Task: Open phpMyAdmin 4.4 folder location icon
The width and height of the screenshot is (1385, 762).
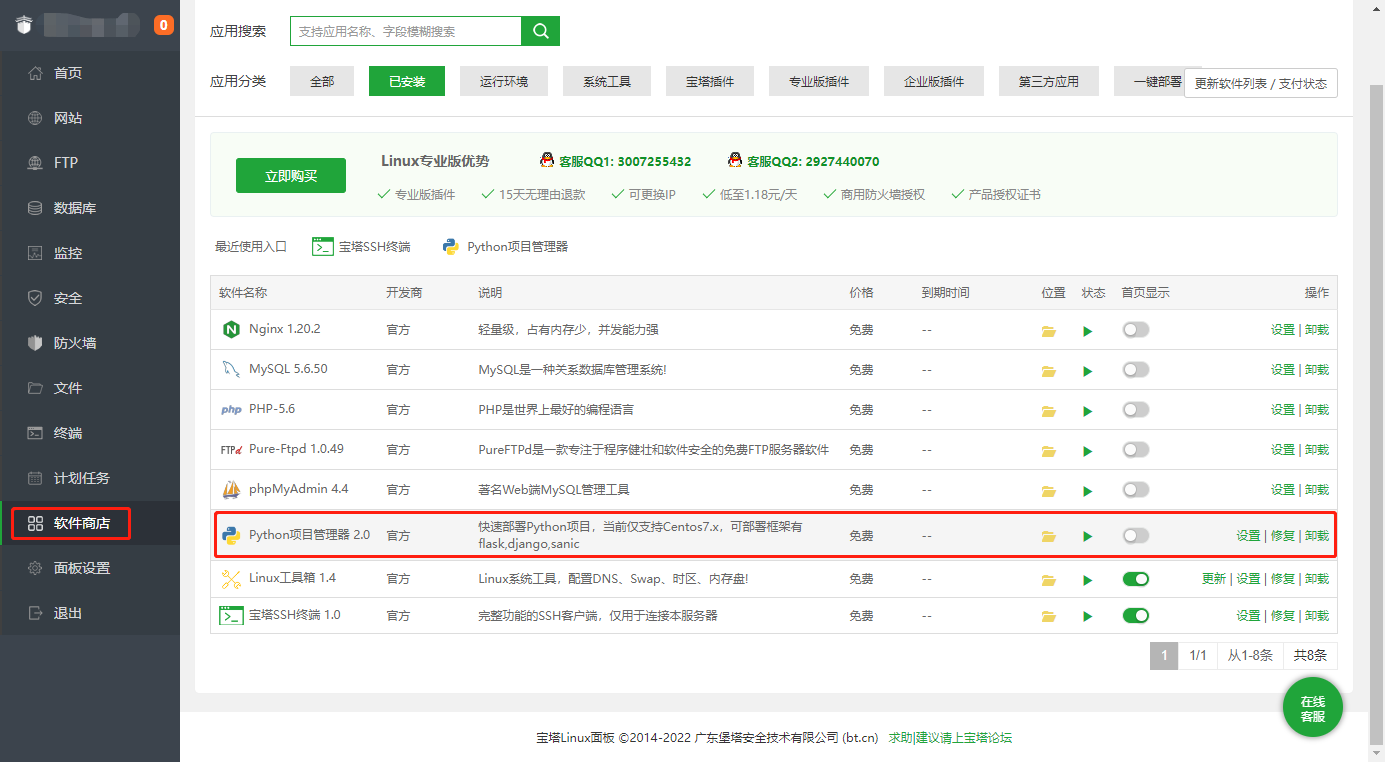Action: [x=1048, y=491]
